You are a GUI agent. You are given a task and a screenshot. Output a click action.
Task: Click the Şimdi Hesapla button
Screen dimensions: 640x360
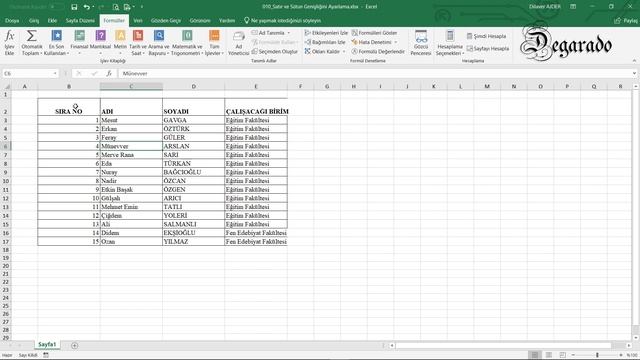(486, 36)
